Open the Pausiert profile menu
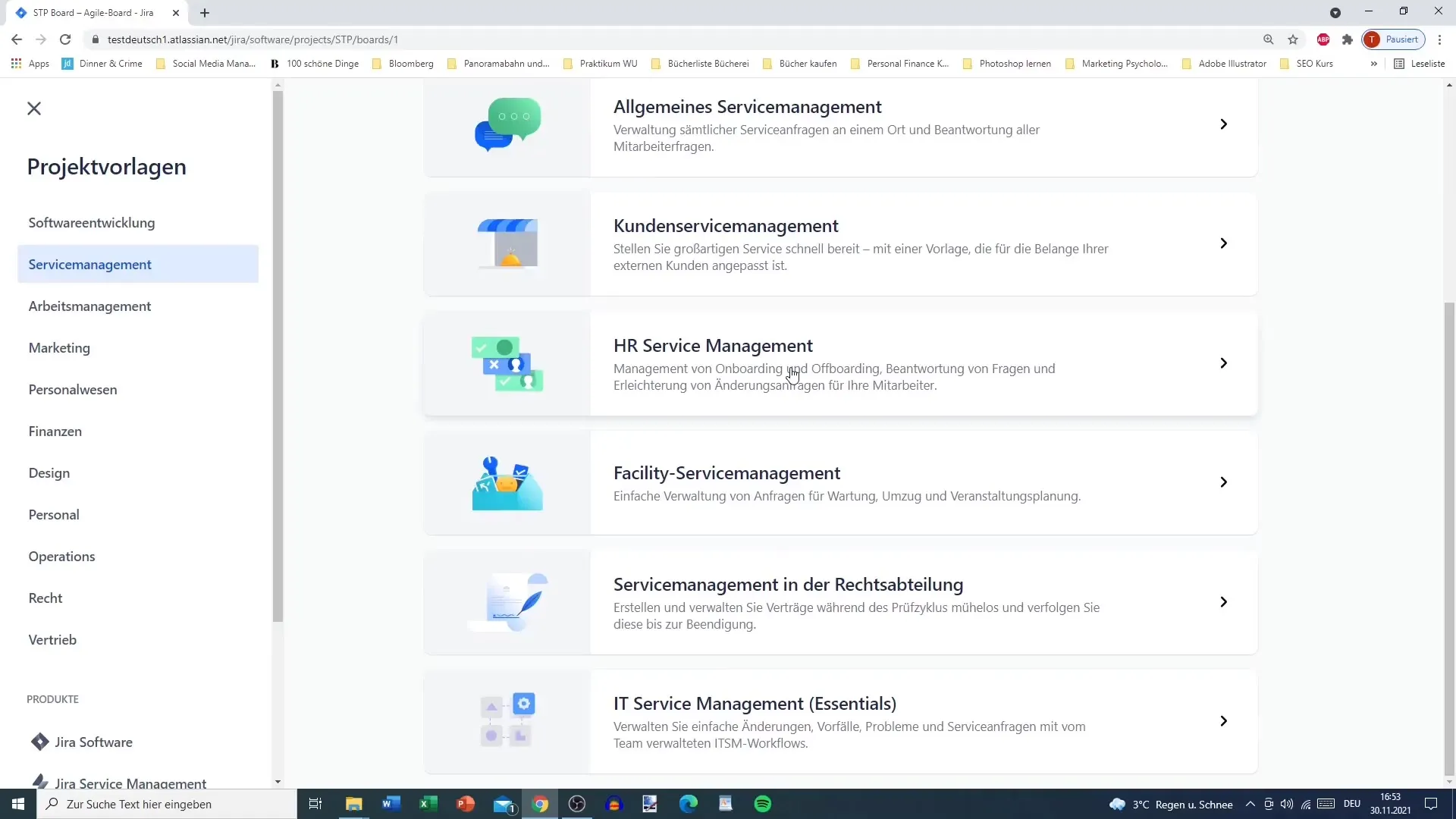This screenshot has width=1456, height=819. 1394,39
